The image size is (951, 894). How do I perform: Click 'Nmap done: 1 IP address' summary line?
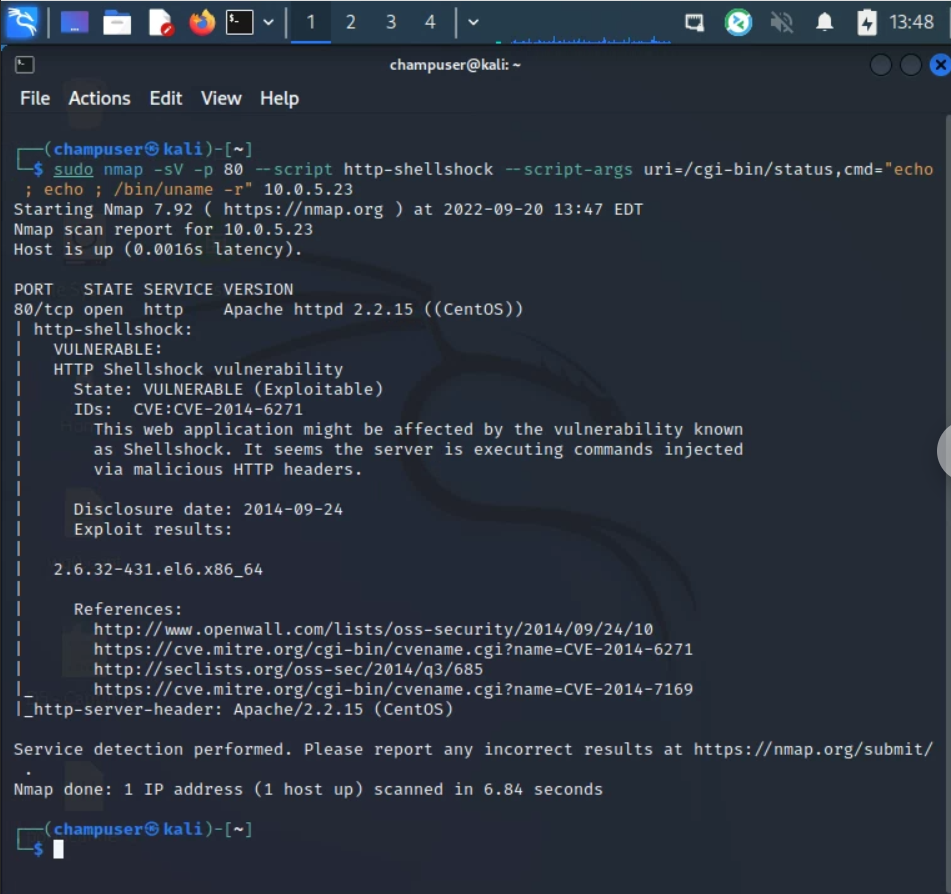(308, 789)
